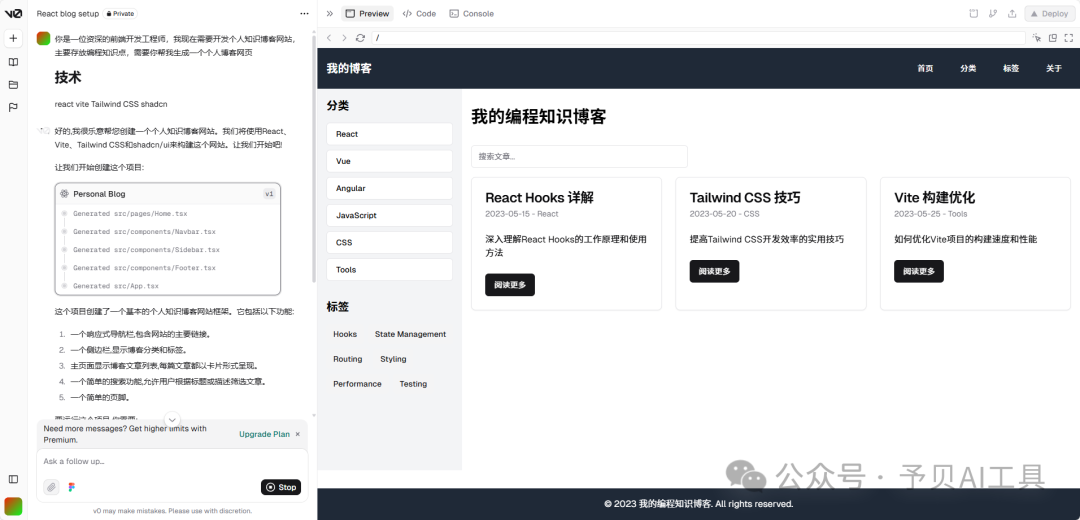Click the flag feedback icon
Image resolution: width=1080 pixels, height=520 pixels.
click(x=13, y=107)
